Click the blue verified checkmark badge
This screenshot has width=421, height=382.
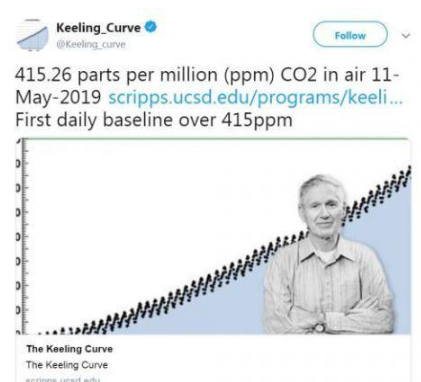pyautogui.click(x=151, y=27)
